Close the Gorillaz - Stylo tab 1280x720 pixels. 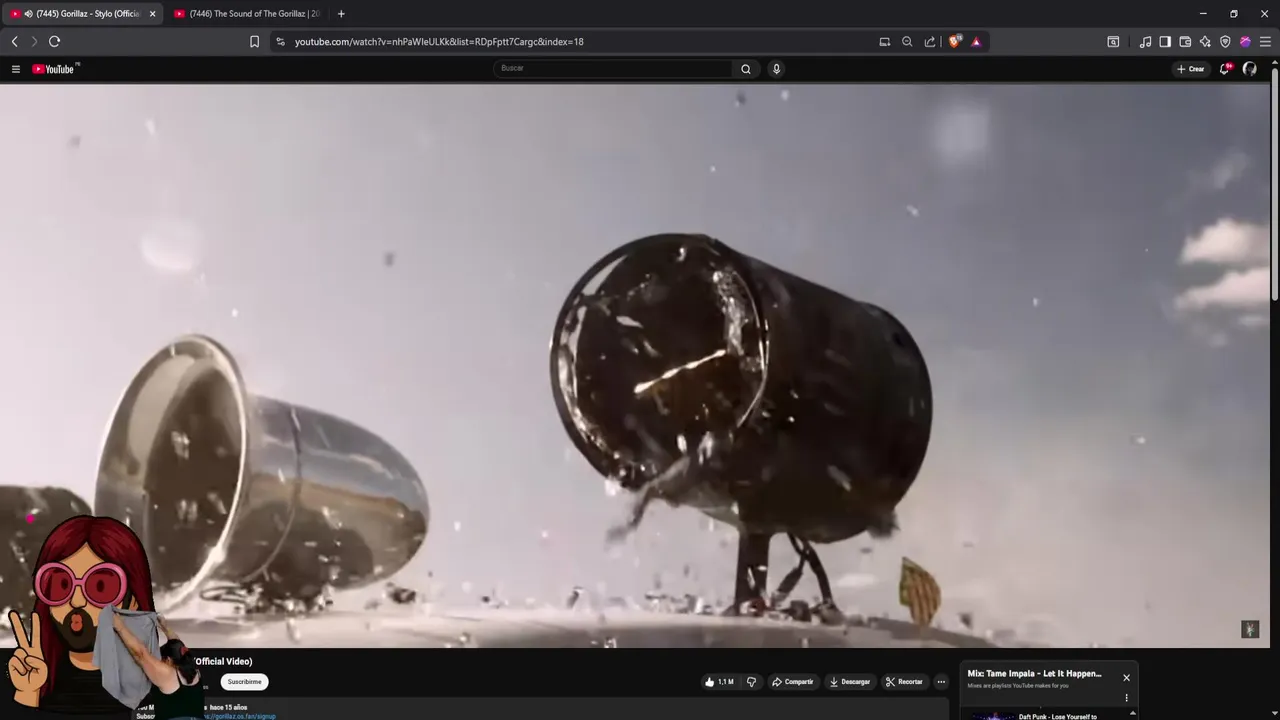[152, 14]
